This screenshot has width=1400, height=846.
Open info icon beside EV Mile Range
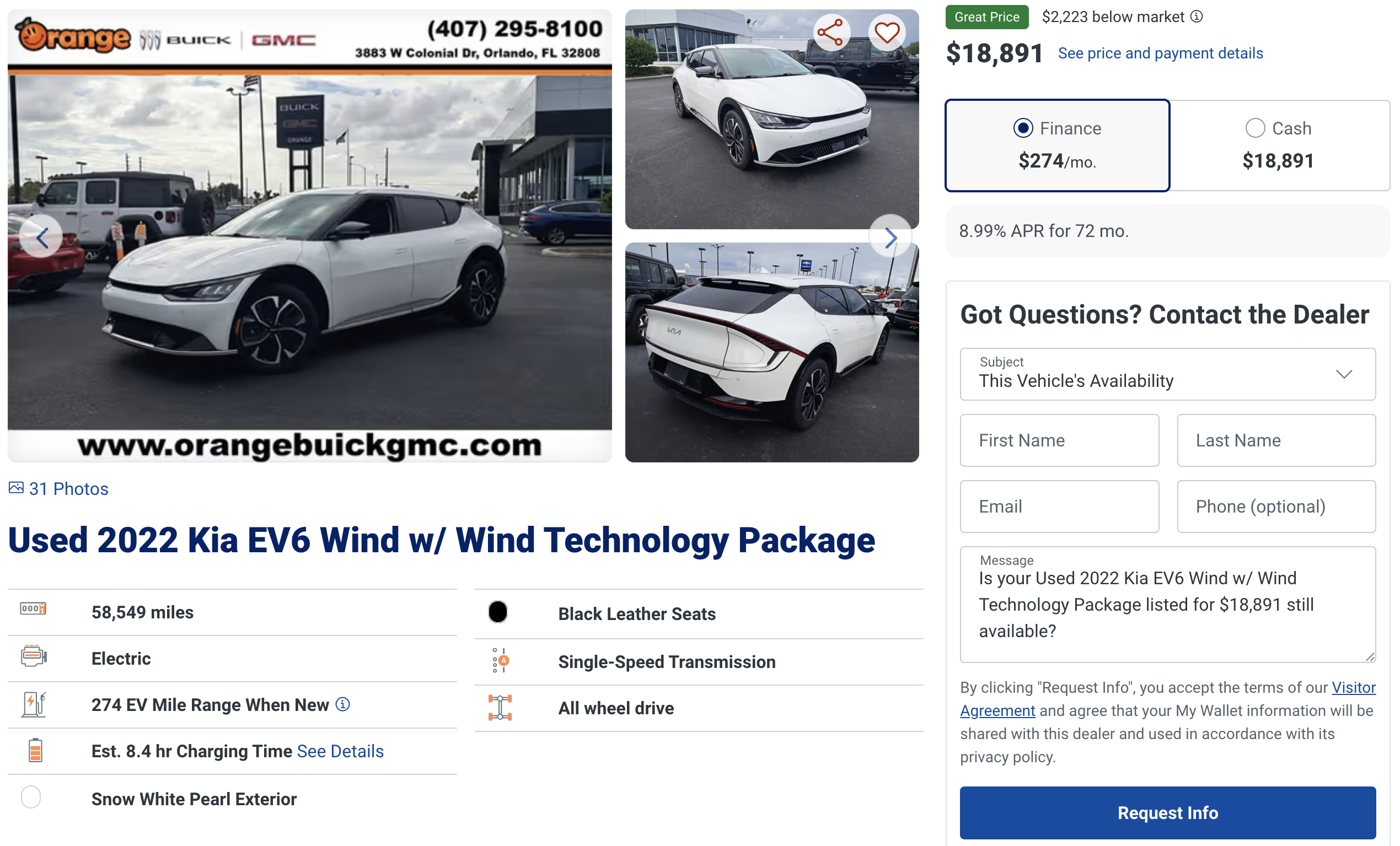tap(342, 704)
